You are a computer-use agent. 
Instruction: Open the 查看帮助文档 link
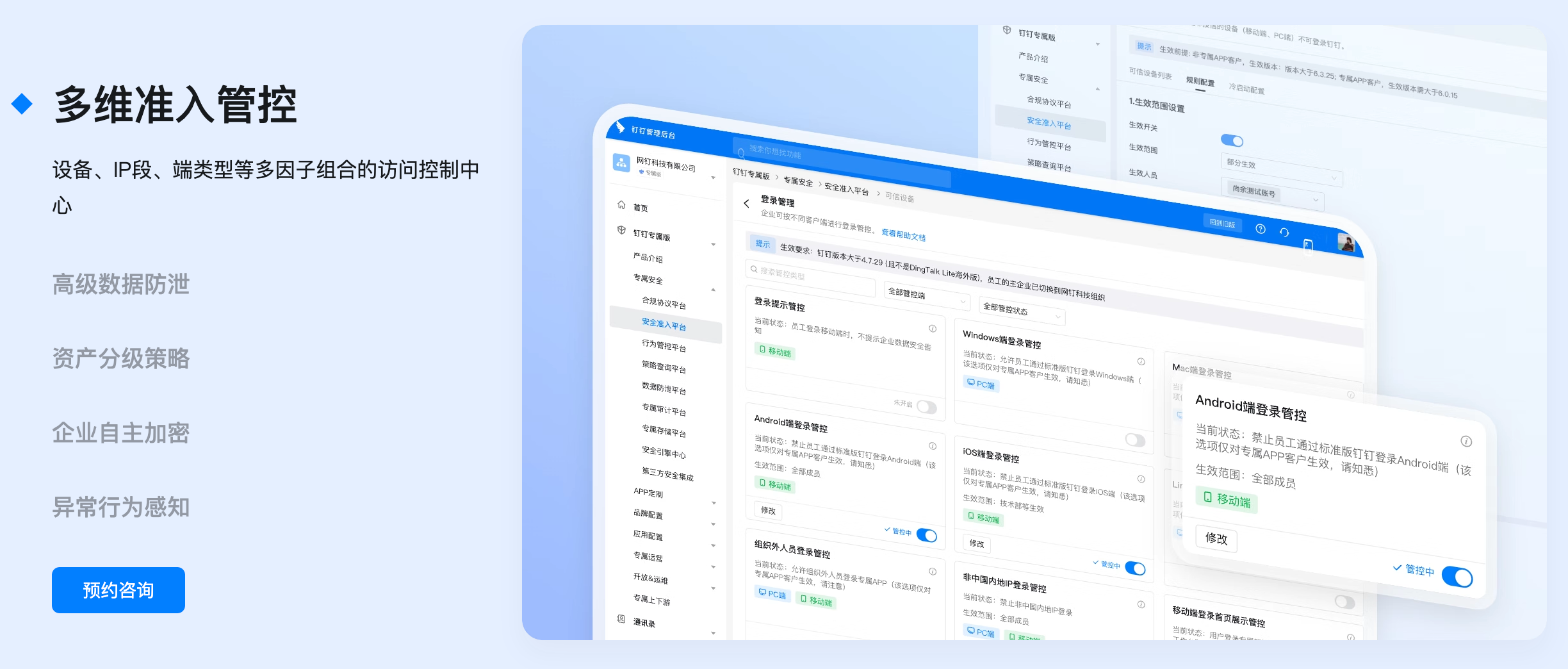coord(903,235)
